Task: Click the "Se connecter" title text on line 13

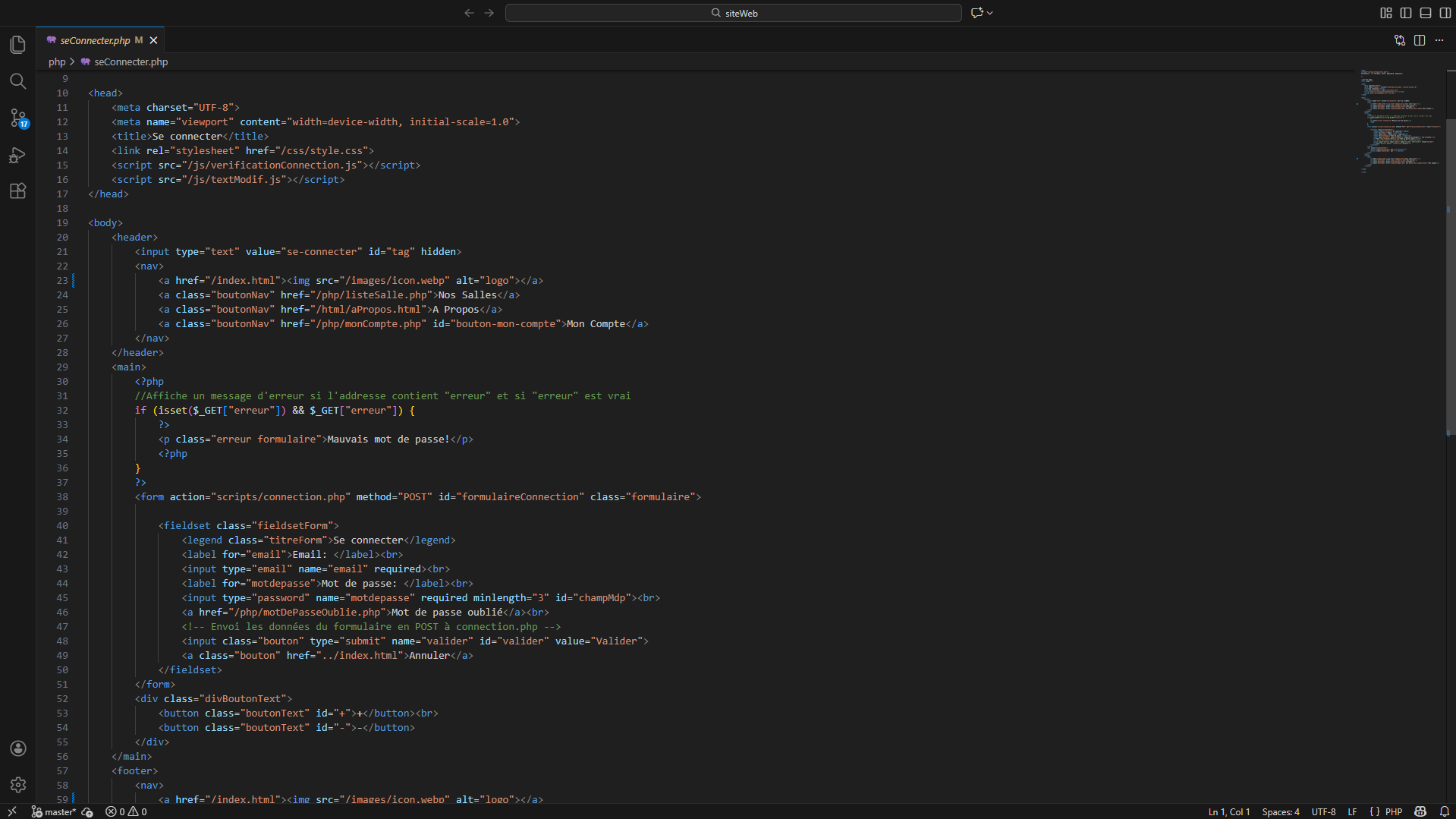Action: tap(187, 137)
